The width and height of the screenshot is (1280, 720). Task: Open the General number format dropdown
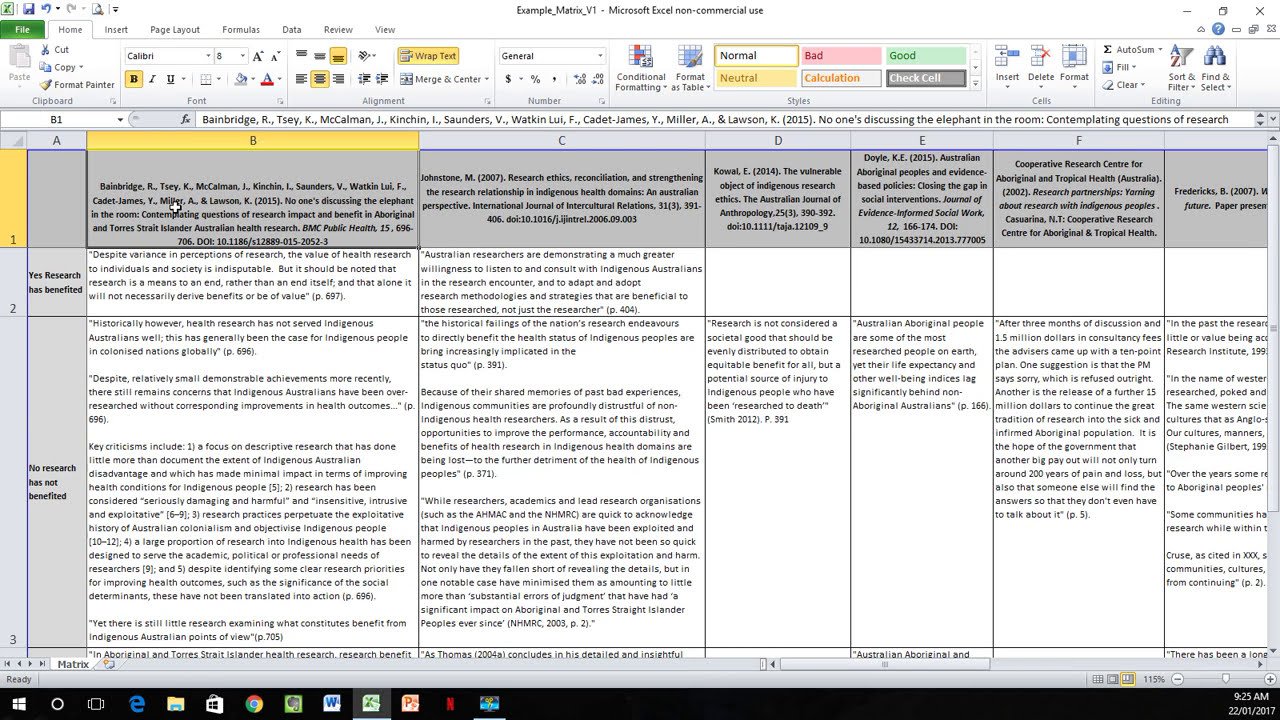click(600, 56)
